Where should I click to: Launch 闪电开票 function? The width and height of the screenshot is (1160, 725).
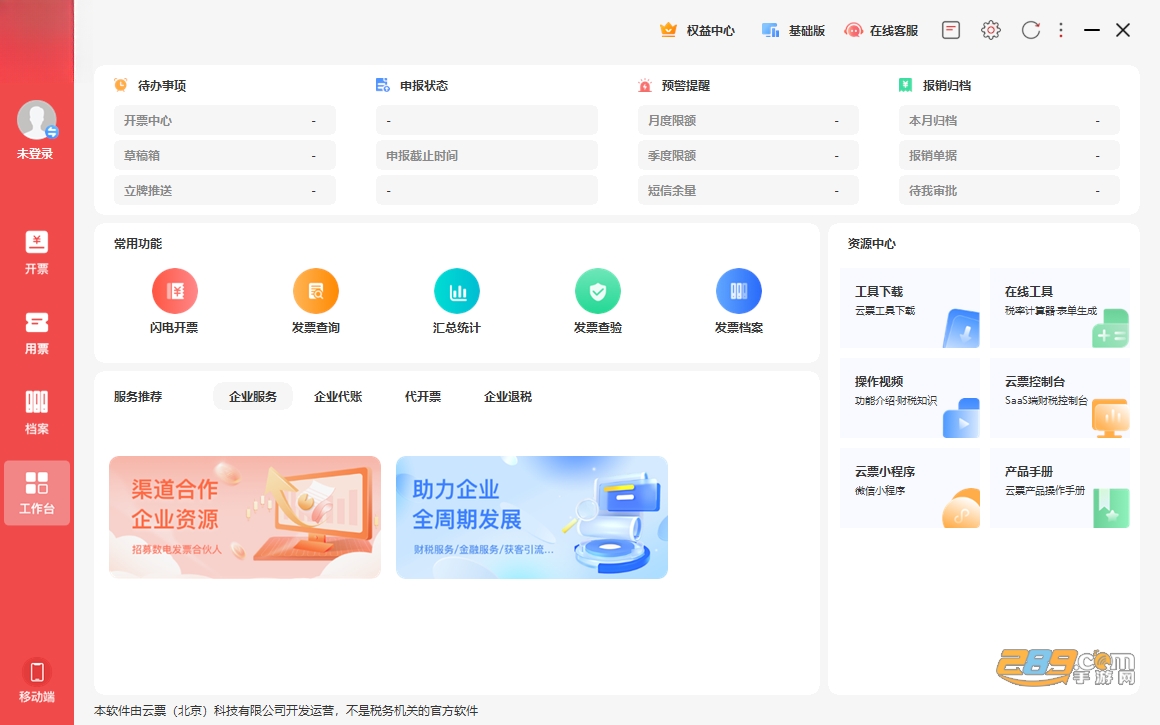(175, 301)
